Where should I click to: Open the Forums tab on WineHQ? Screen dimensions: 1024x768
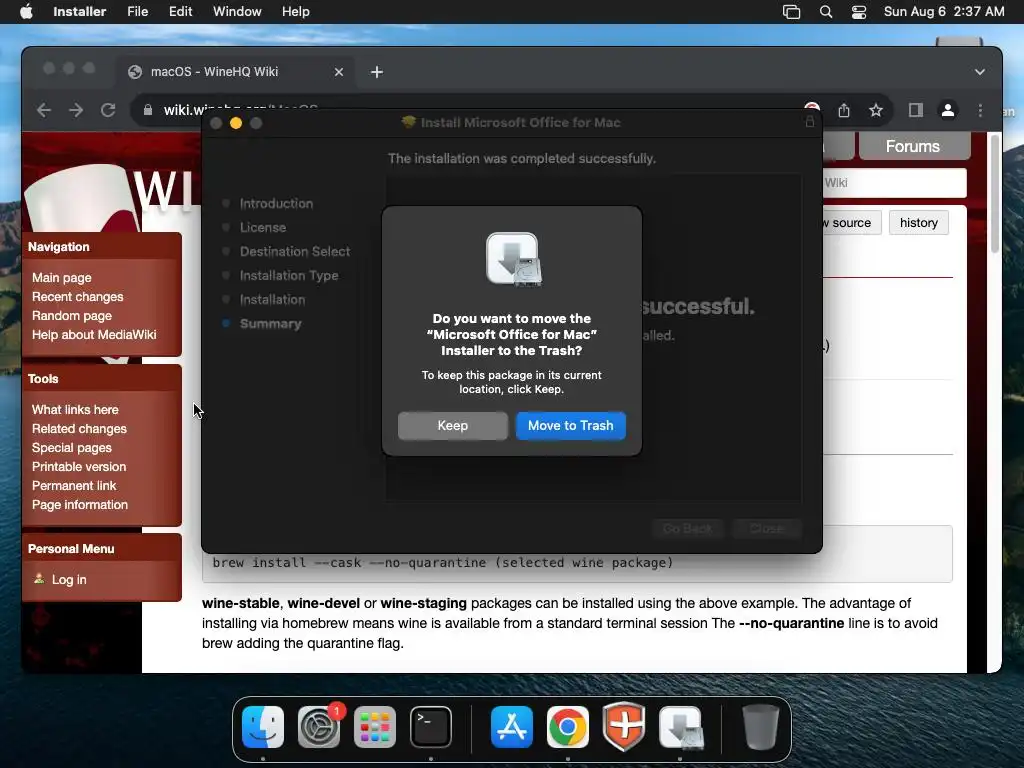pyautogui.click(x=913, y=146)
